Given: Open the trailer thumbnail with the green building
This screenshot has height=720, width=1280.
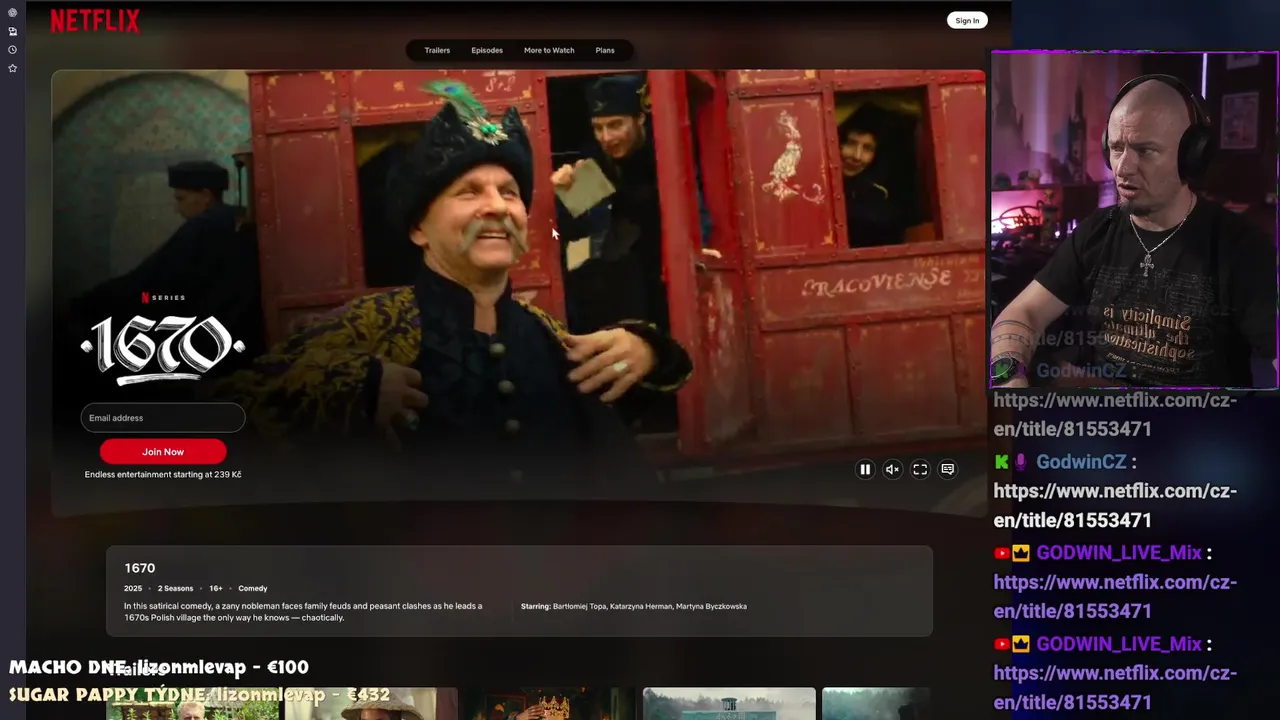Looking at the screenshot, I should click(x=729, y=703).
